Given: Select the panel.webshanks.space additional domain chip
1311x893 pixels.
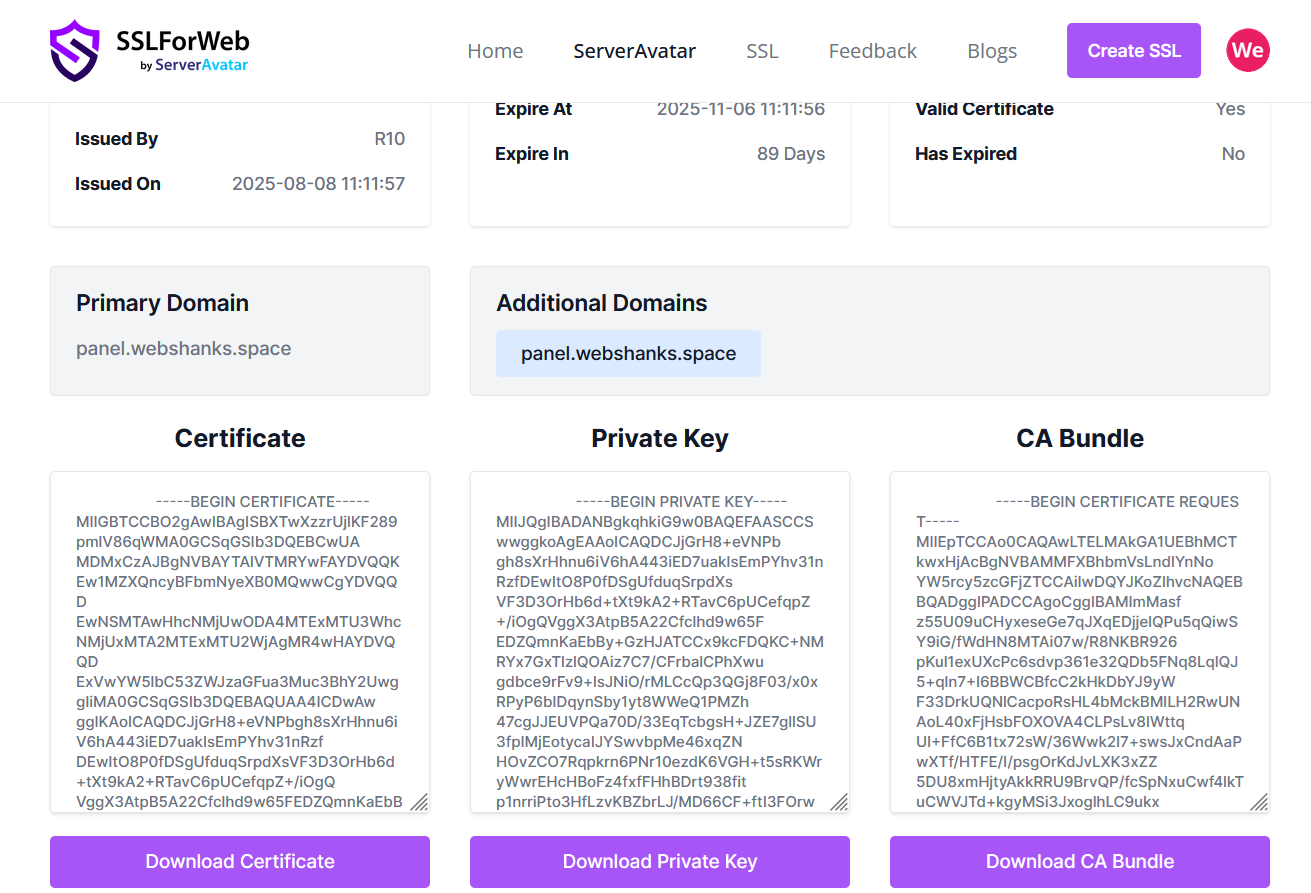Looking at the screenshot, I should coord(628,354).
